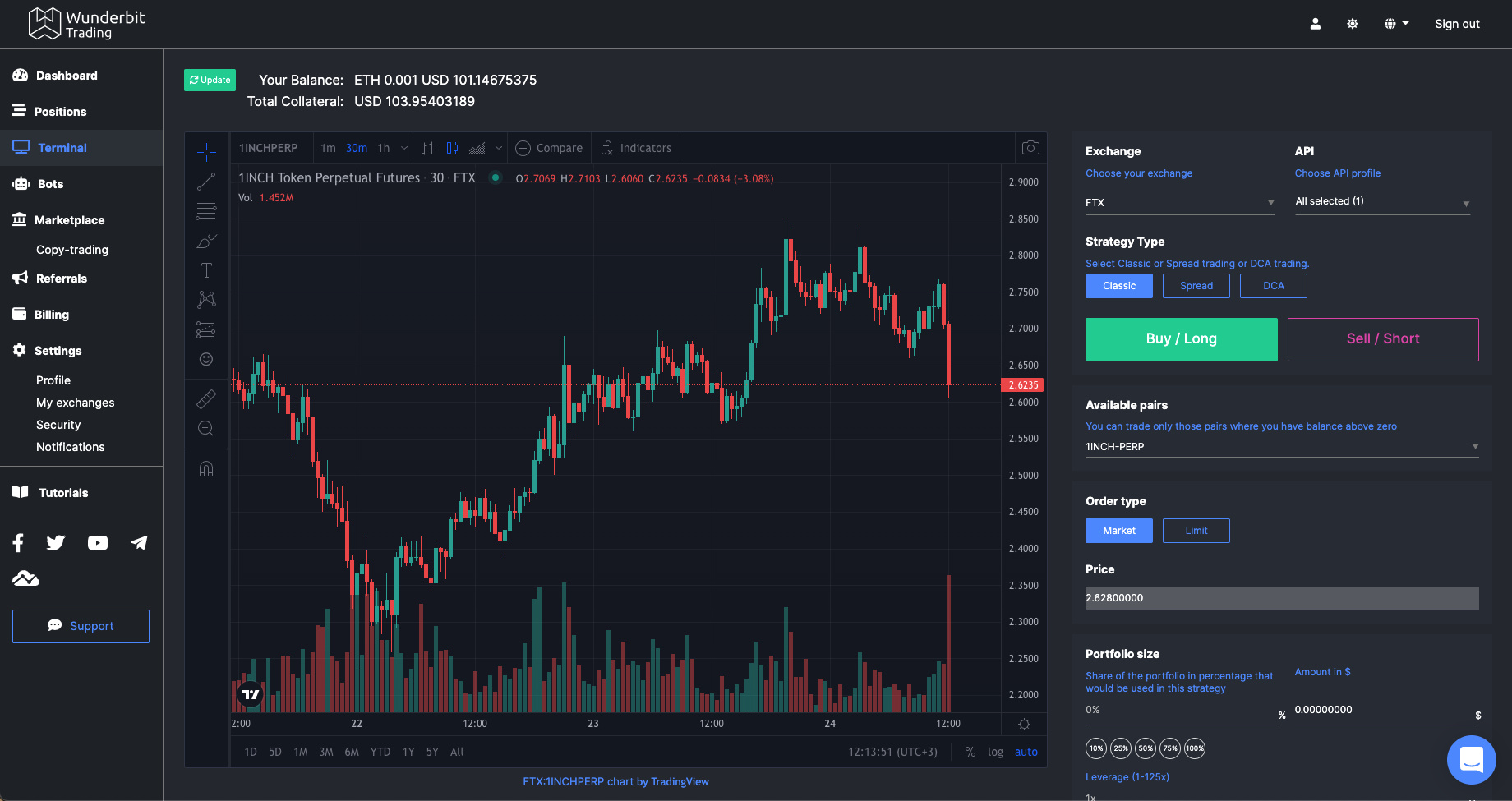
Task: Select the brush drawing tool
Action: tap(206, 241)
